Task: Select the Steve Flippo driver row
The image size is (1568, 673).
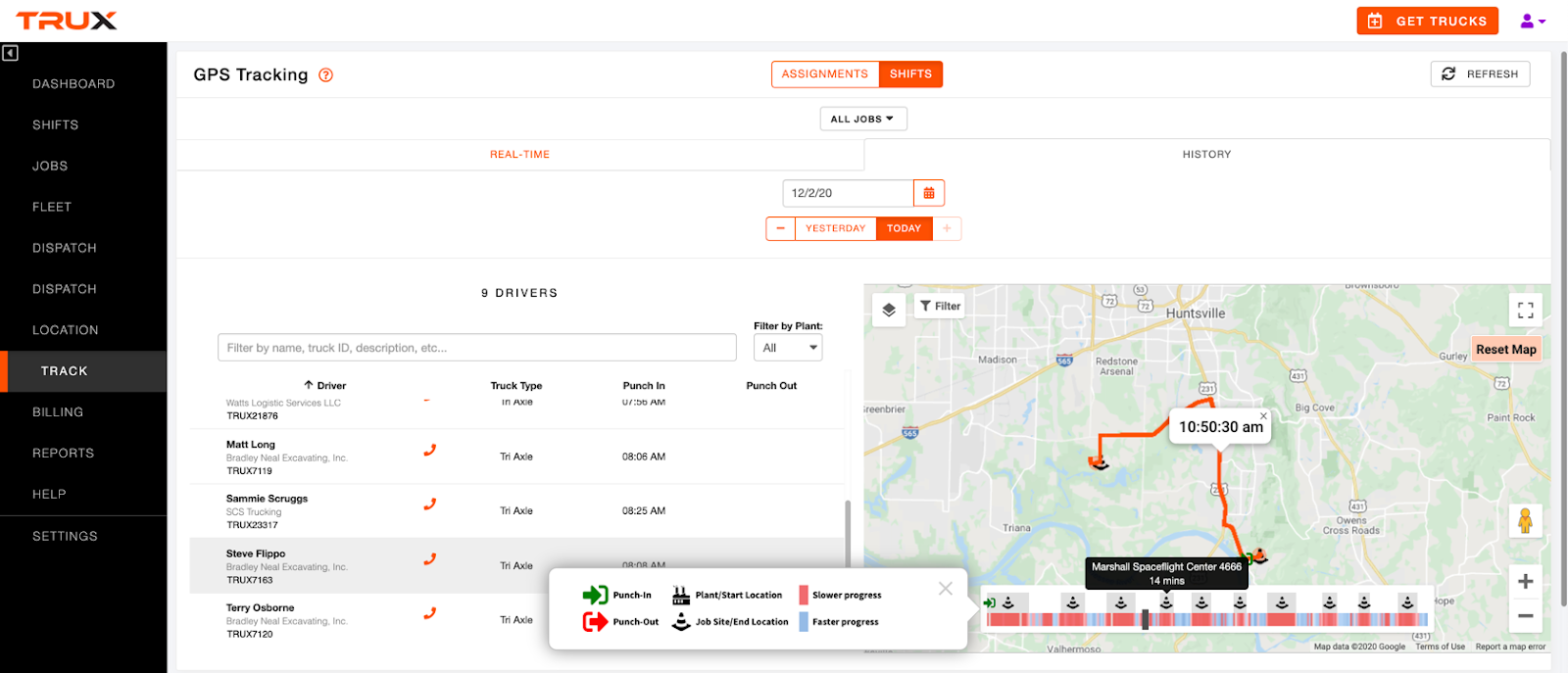Action: [516, 565]
